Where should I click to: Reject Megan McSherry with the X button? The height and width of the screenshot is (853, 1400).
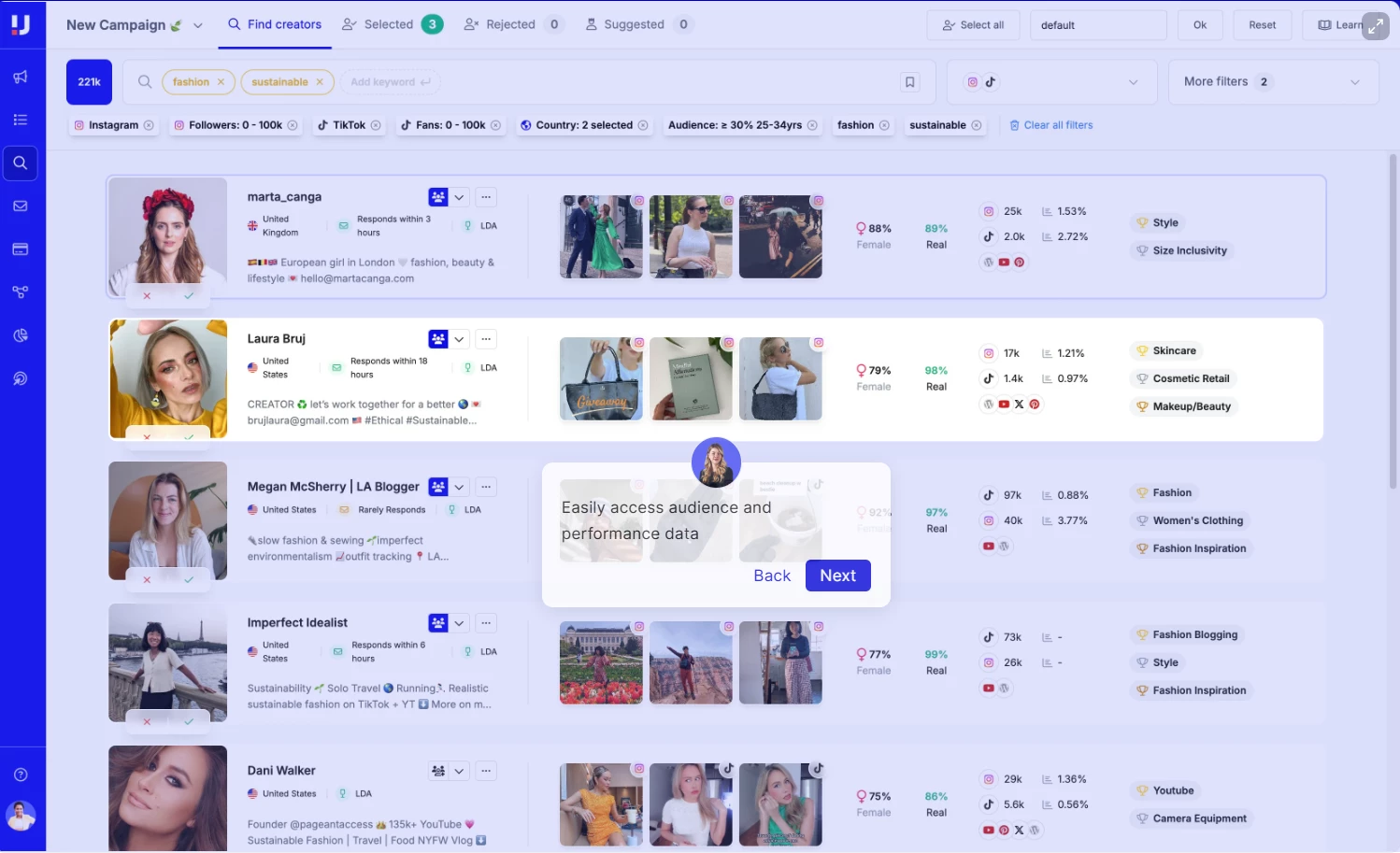pos(147,580)
